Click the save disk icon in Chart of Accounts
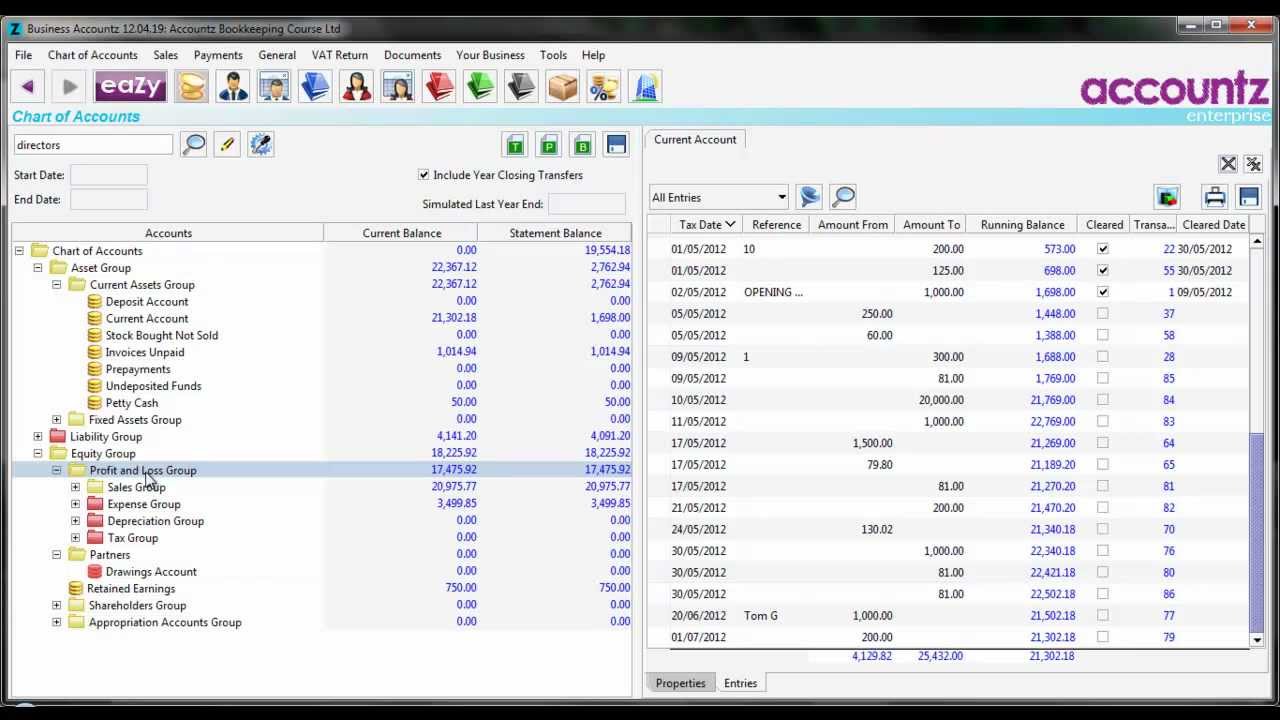The image size is (1280, 720). [x=616, y=145]
